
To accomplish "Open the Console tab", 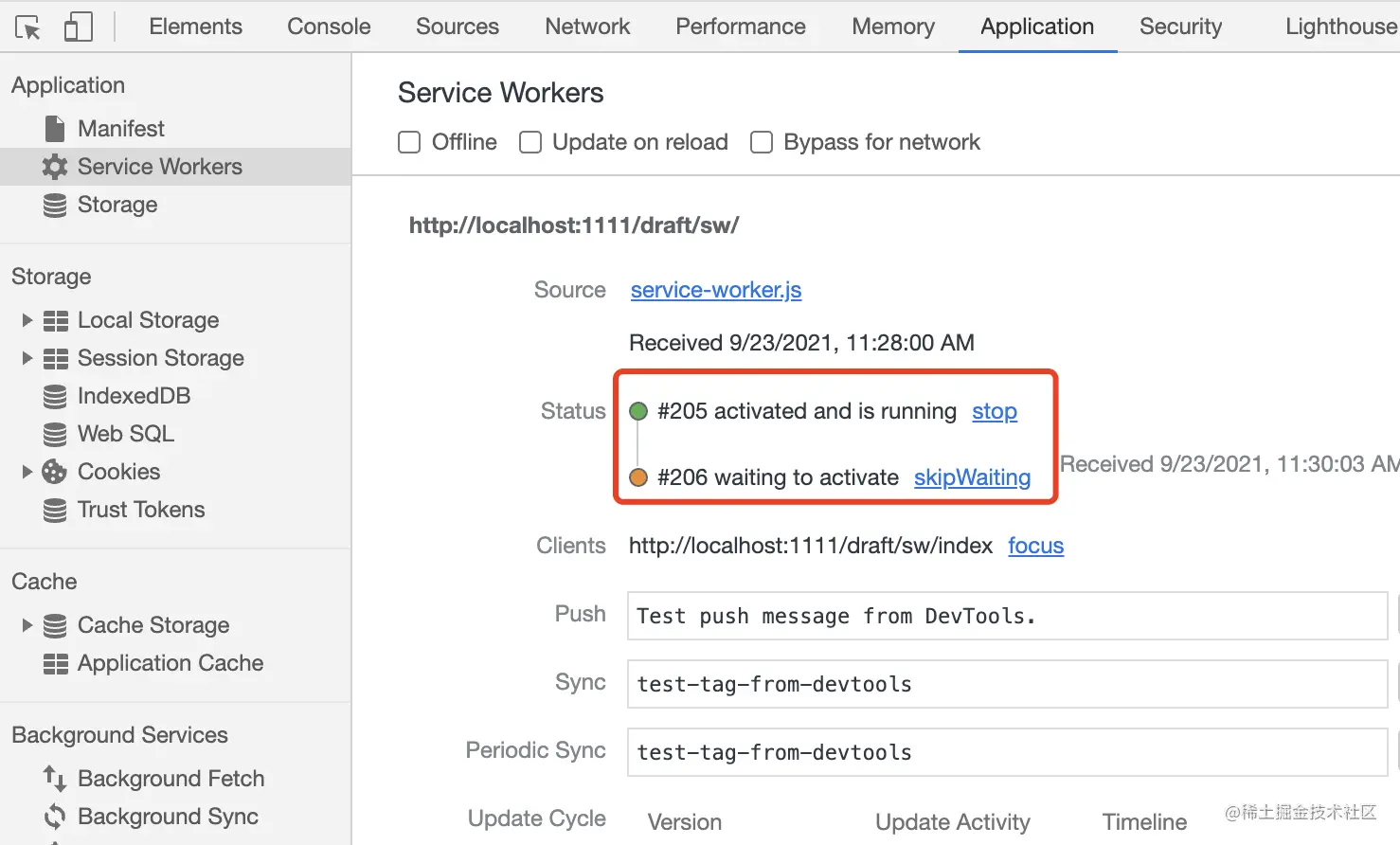I will click(x=329, y=27).
